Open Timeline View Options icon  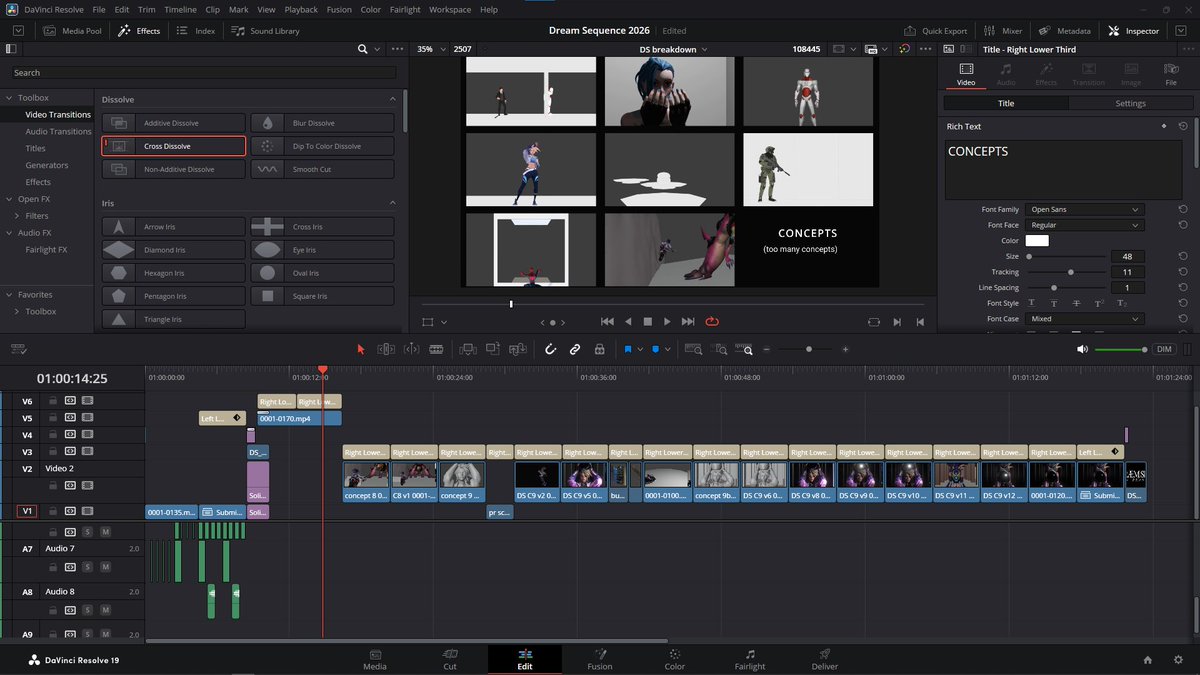(x=17, y=349)
